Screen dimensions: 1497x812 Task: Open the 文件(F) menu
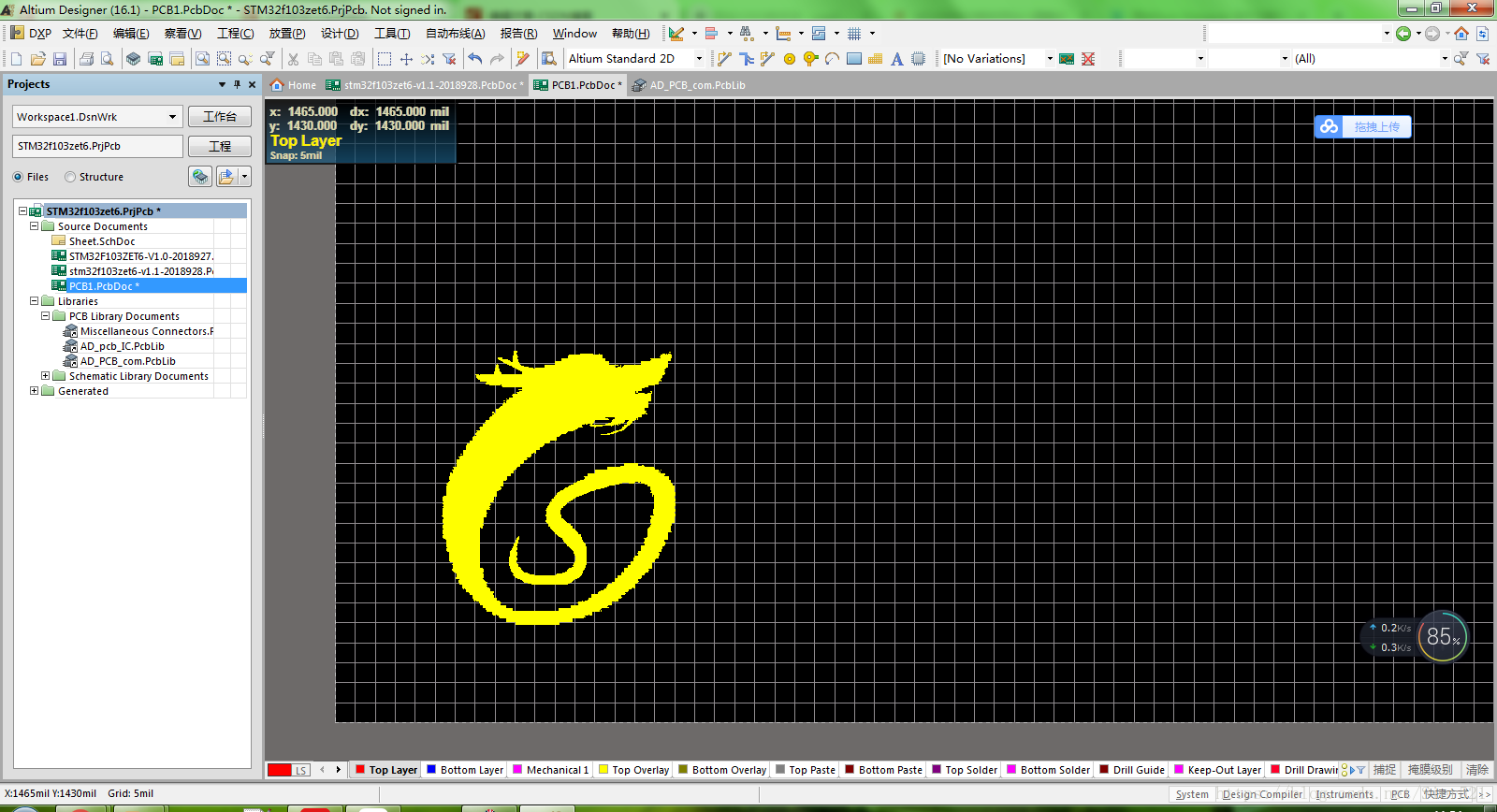[80, 34]
